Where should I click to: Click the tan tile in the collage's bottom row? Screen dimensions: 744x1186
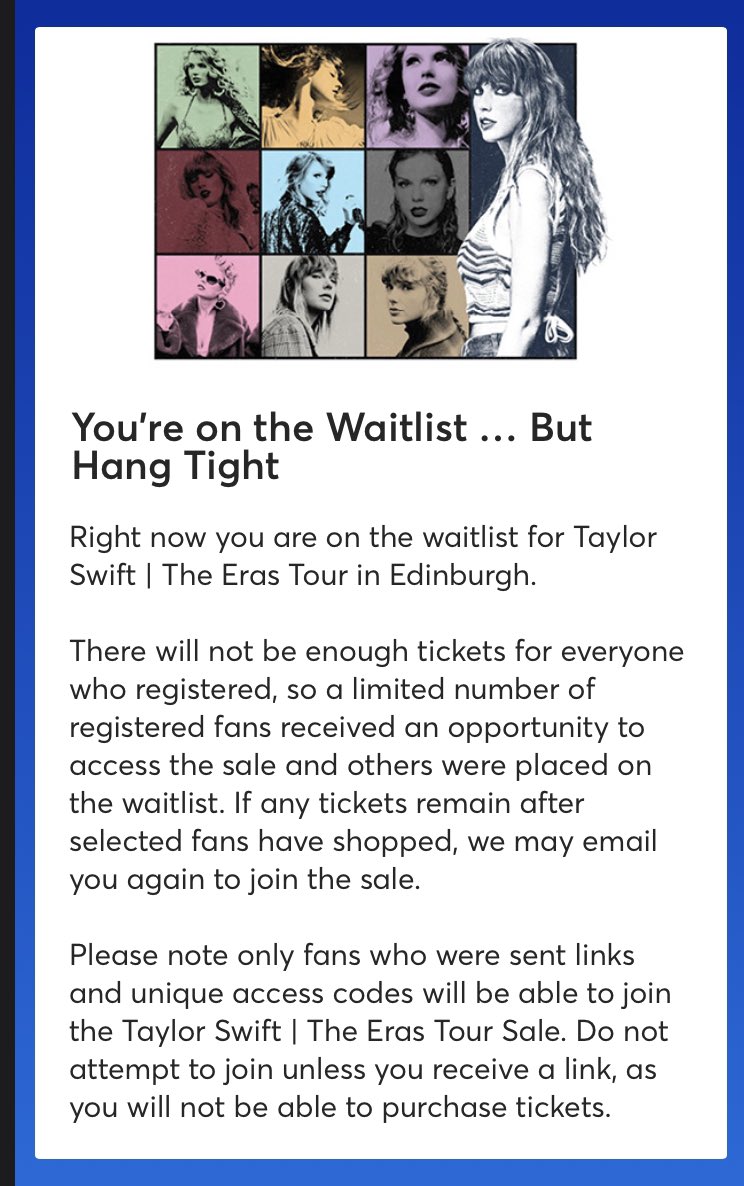click(x=416, y=306)
